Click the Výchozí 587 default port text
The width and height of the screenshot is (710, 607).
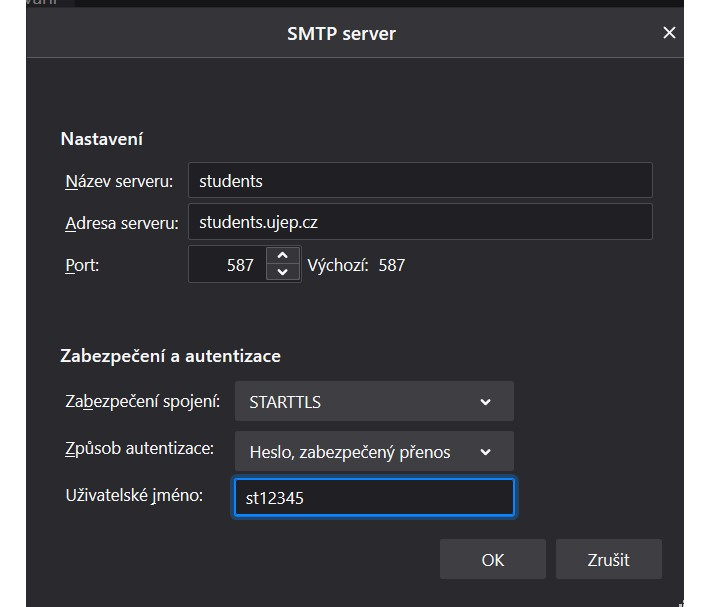356,266
